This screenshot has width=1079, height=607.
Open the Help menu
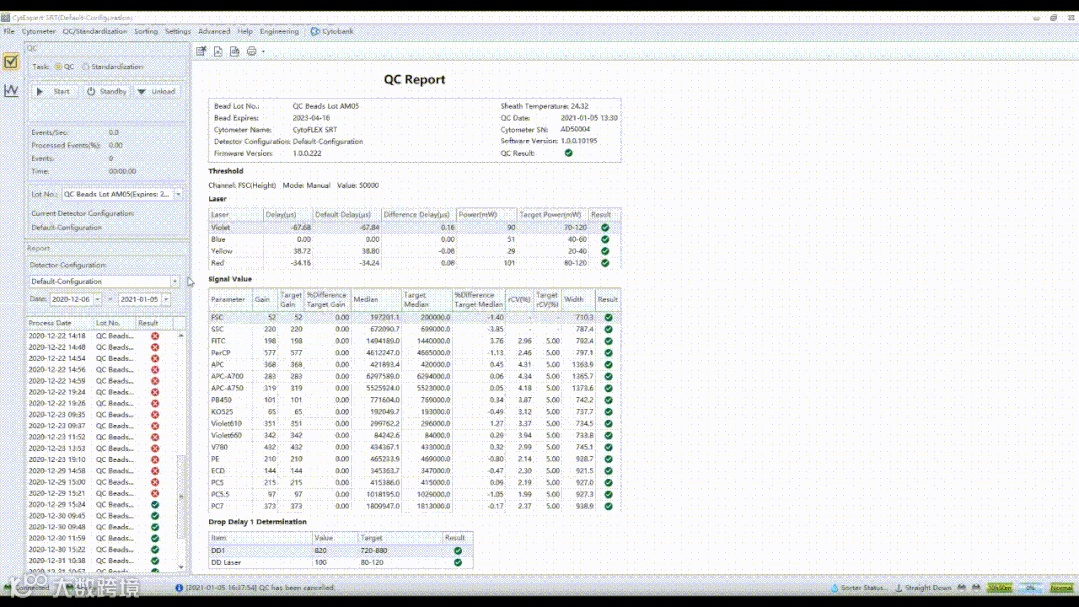coord(245,31)
